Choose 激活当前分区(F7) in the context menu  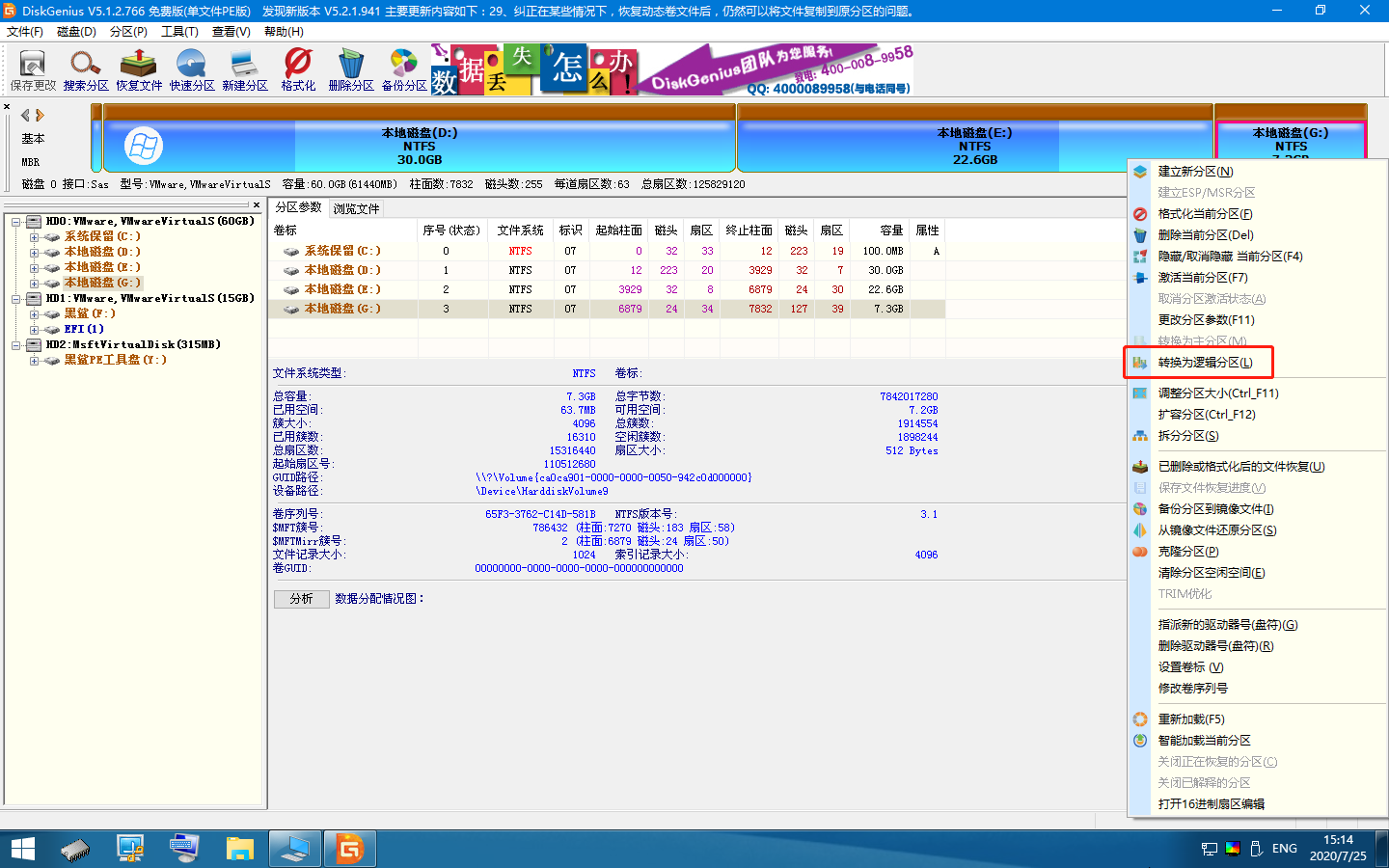1257,278
